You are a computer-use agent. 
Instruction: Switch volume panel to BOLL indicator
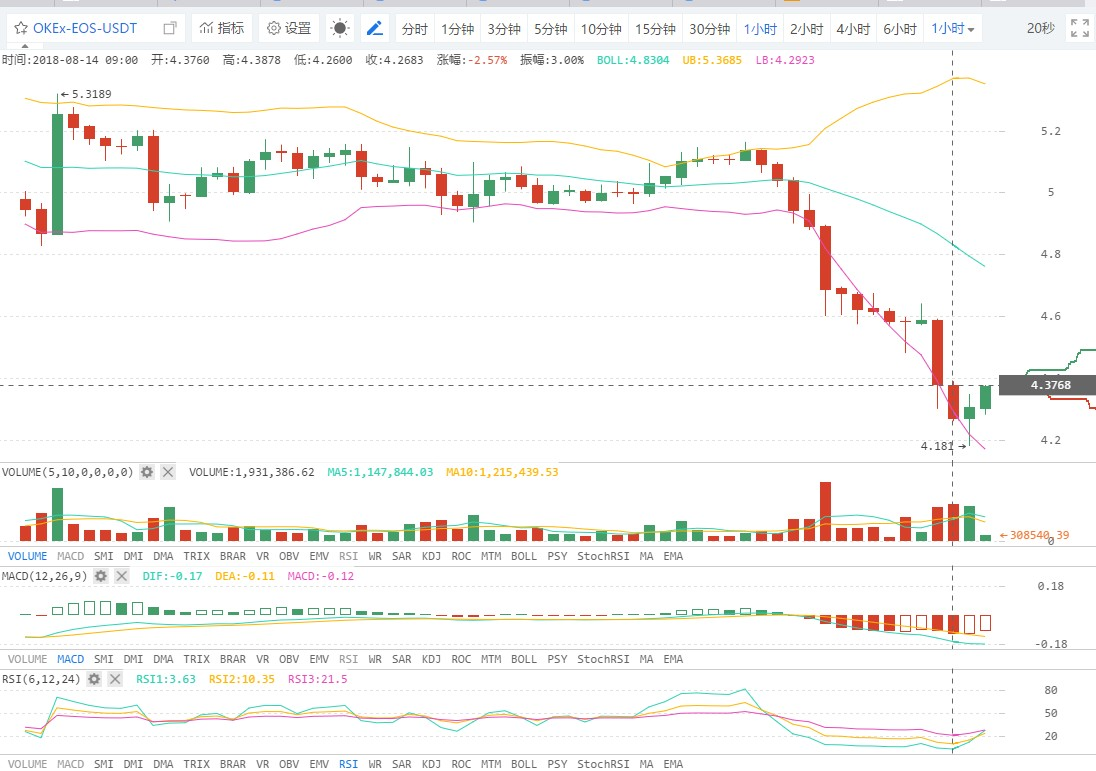coord(524,556)
